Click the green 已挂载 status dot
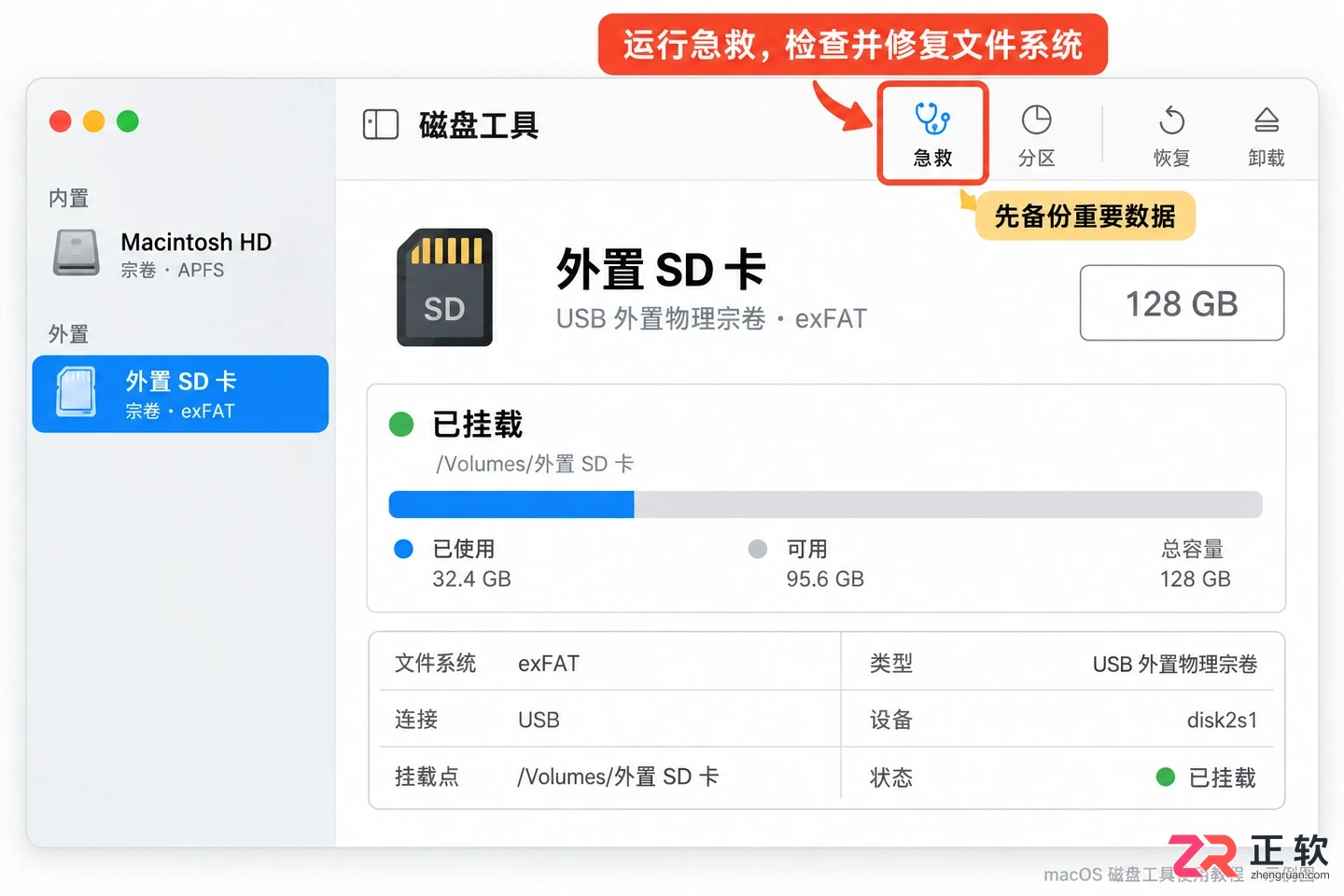 pos(401,425)
